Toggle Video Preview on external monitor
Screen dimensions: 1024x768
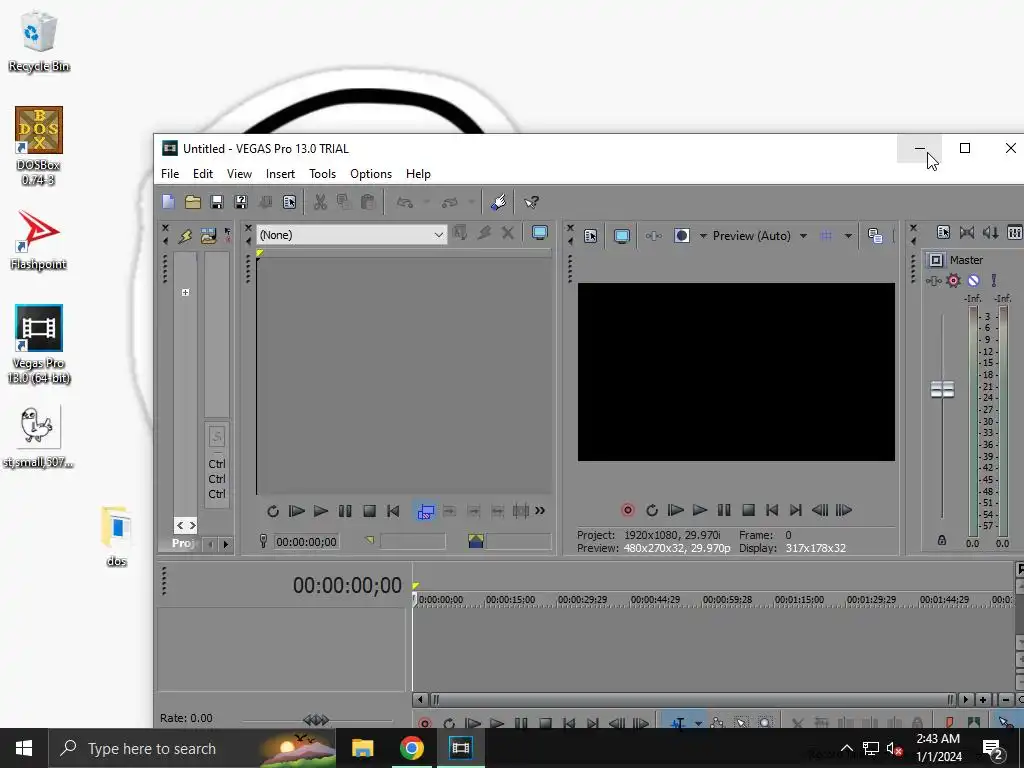tap(622, 236)
